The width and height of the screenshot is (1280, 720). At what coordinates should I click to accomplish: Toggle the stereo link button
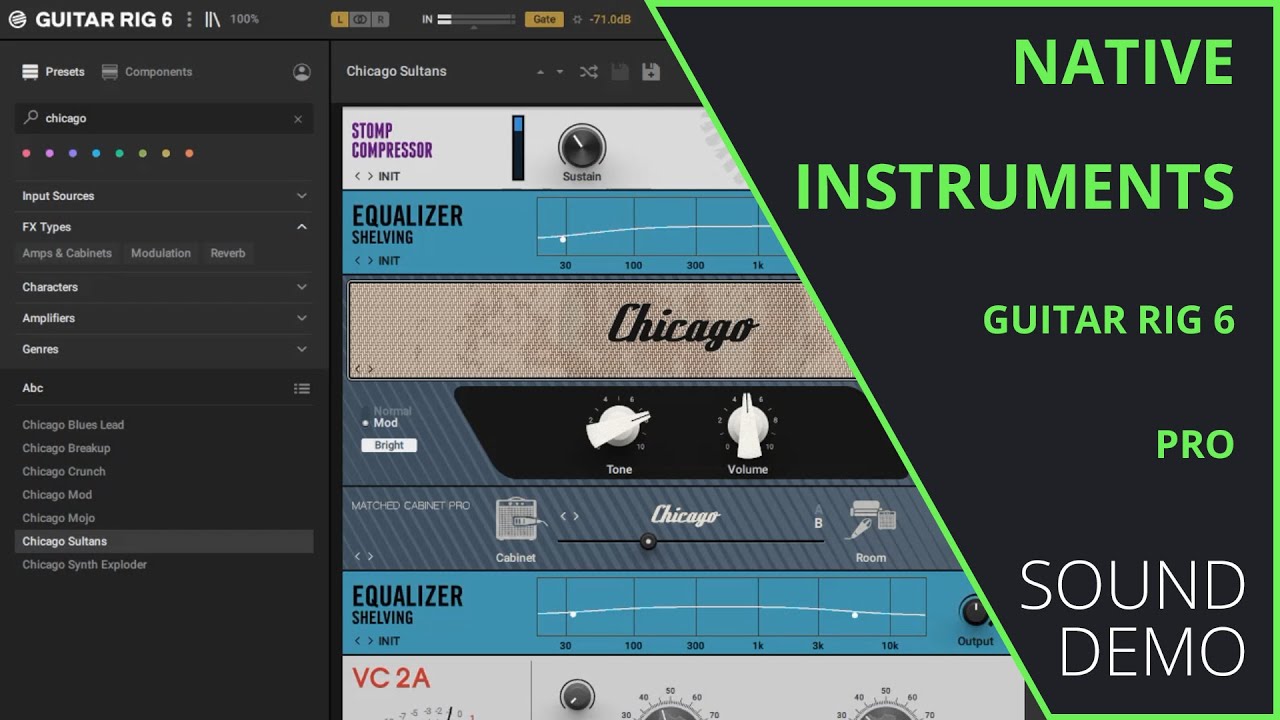coord(360,19)
